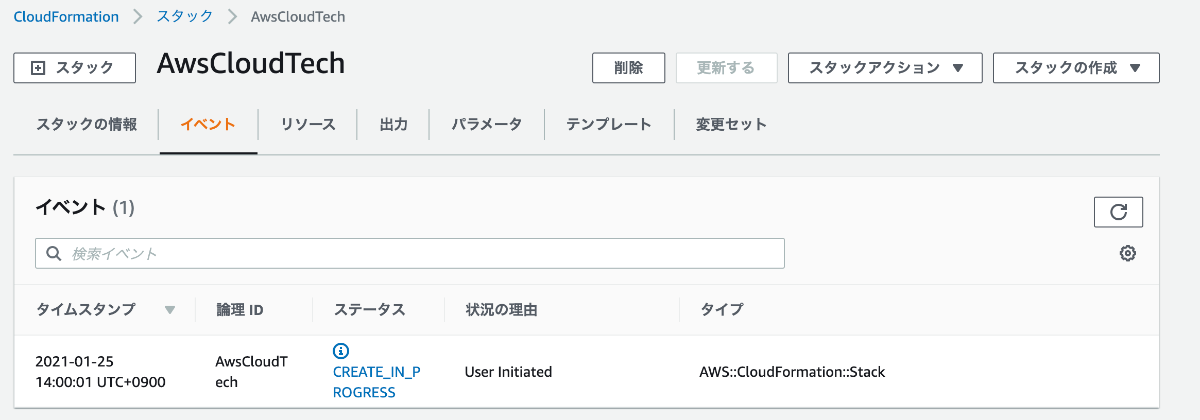This screenshot has width=1200, height=420.
Task: Open the リソース tab
Action: click(308, 125)
